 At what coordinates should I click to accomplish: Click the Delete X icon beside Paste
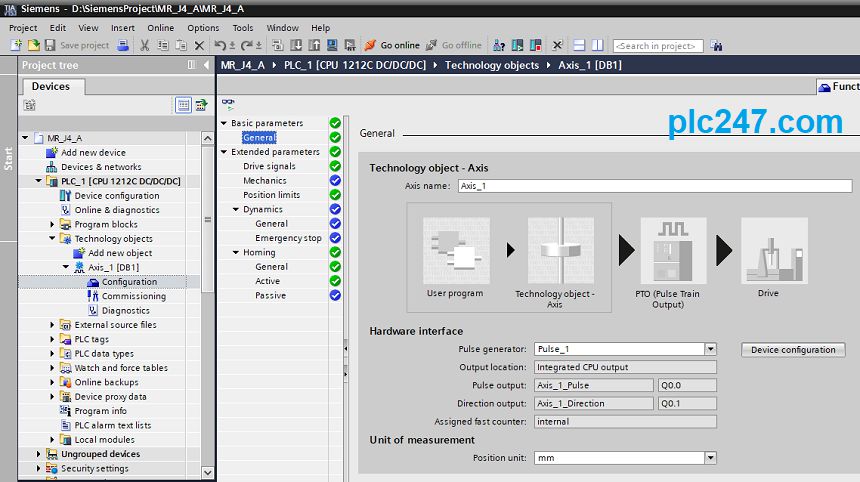pyautogui.click(x=199, y=46)
